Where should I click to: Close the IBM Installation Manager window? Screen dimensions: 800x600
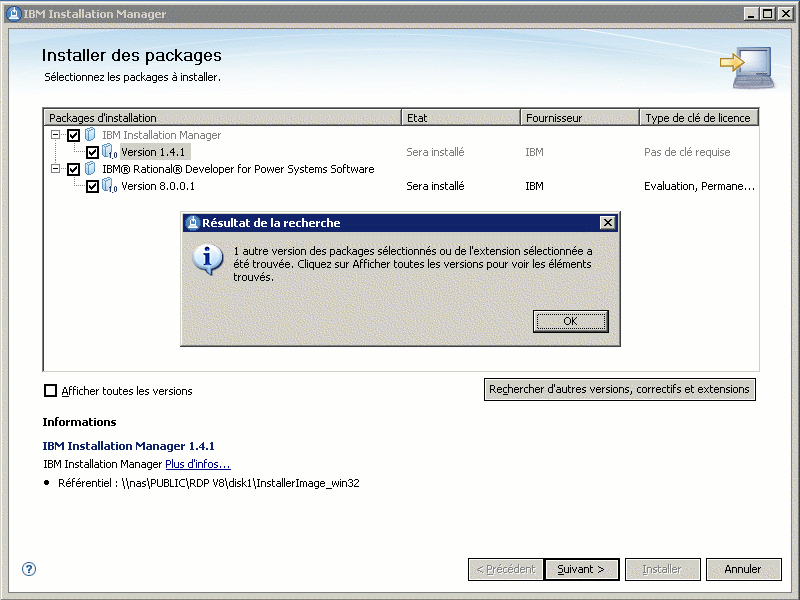pos(785,14)
